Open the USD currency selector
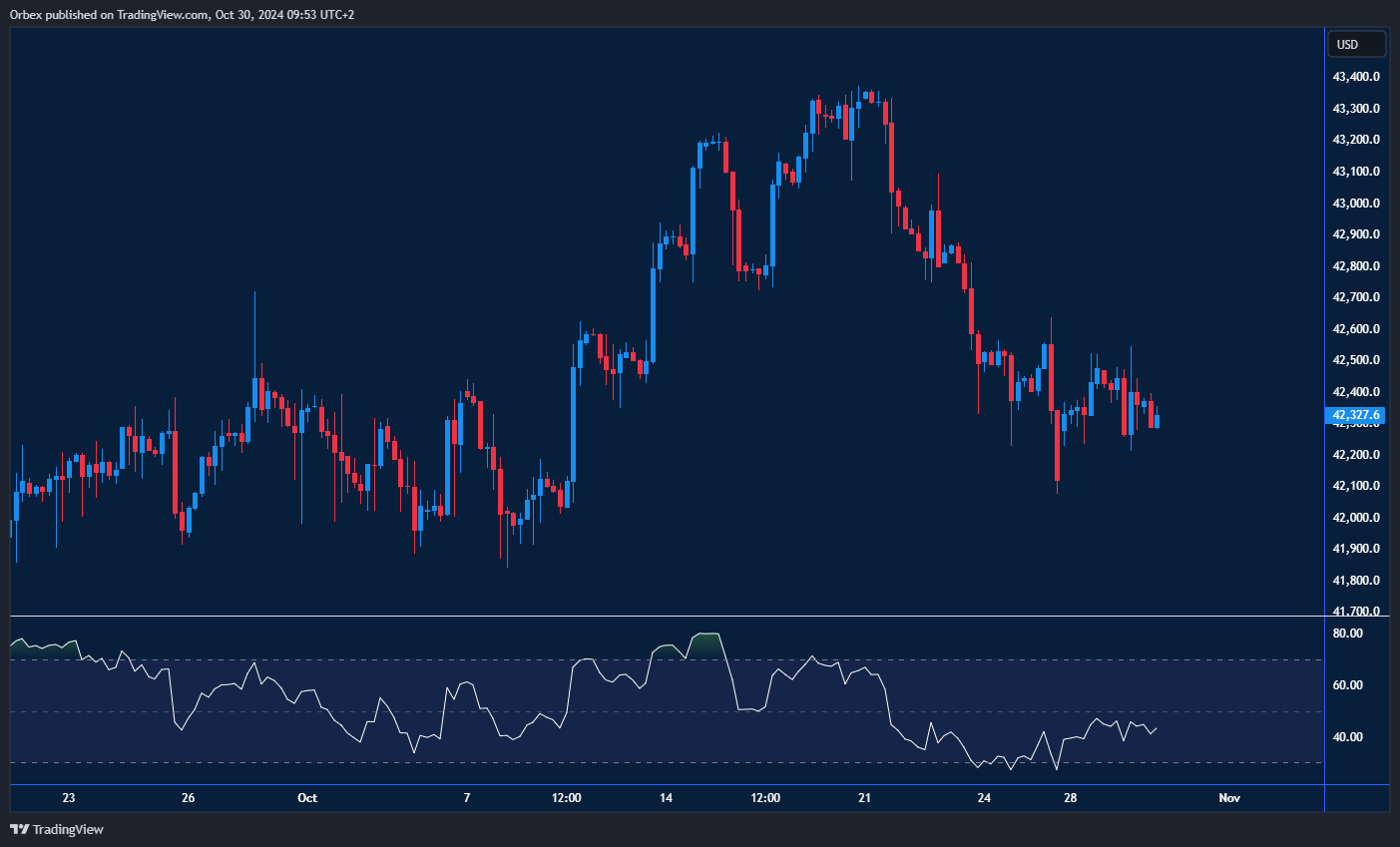 tap(1355, 44)
